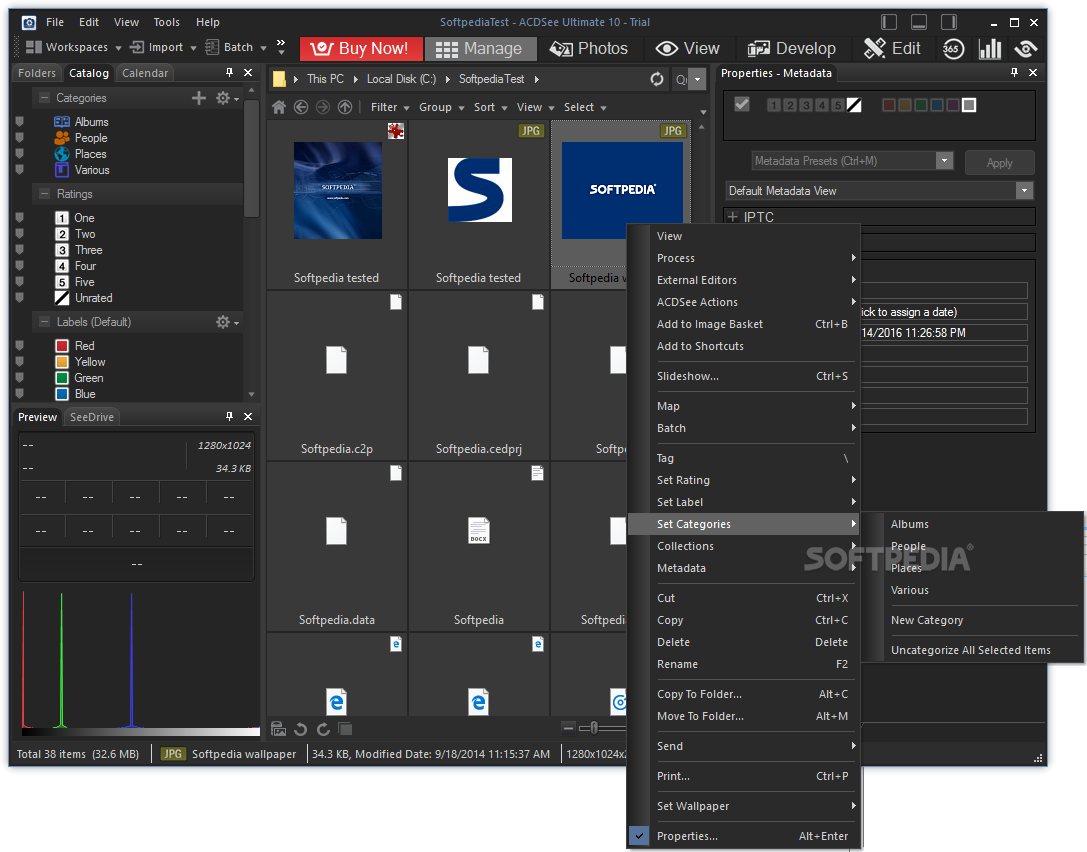Screen dimensions: 1087x852
Task: Switch to the Folders tab
Action: click(x=37, y=73)
